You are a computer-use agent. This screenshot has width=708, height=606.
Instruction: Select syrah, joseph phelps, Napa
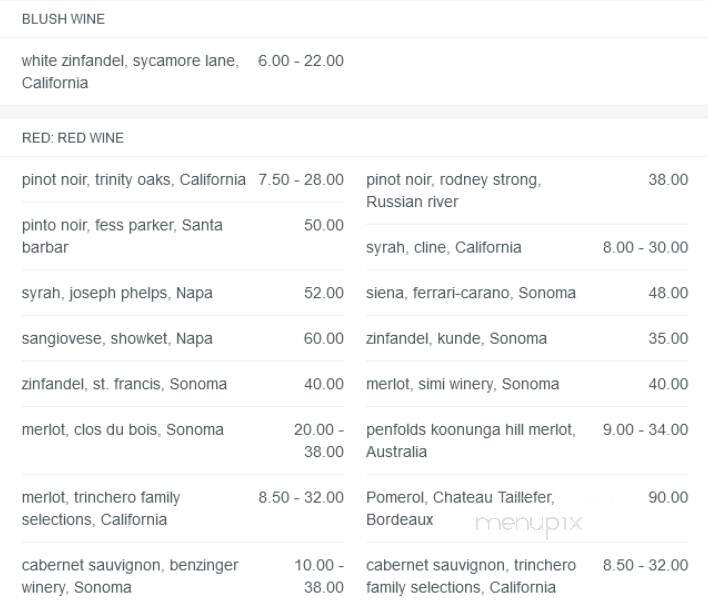click(x=117, y=293)
